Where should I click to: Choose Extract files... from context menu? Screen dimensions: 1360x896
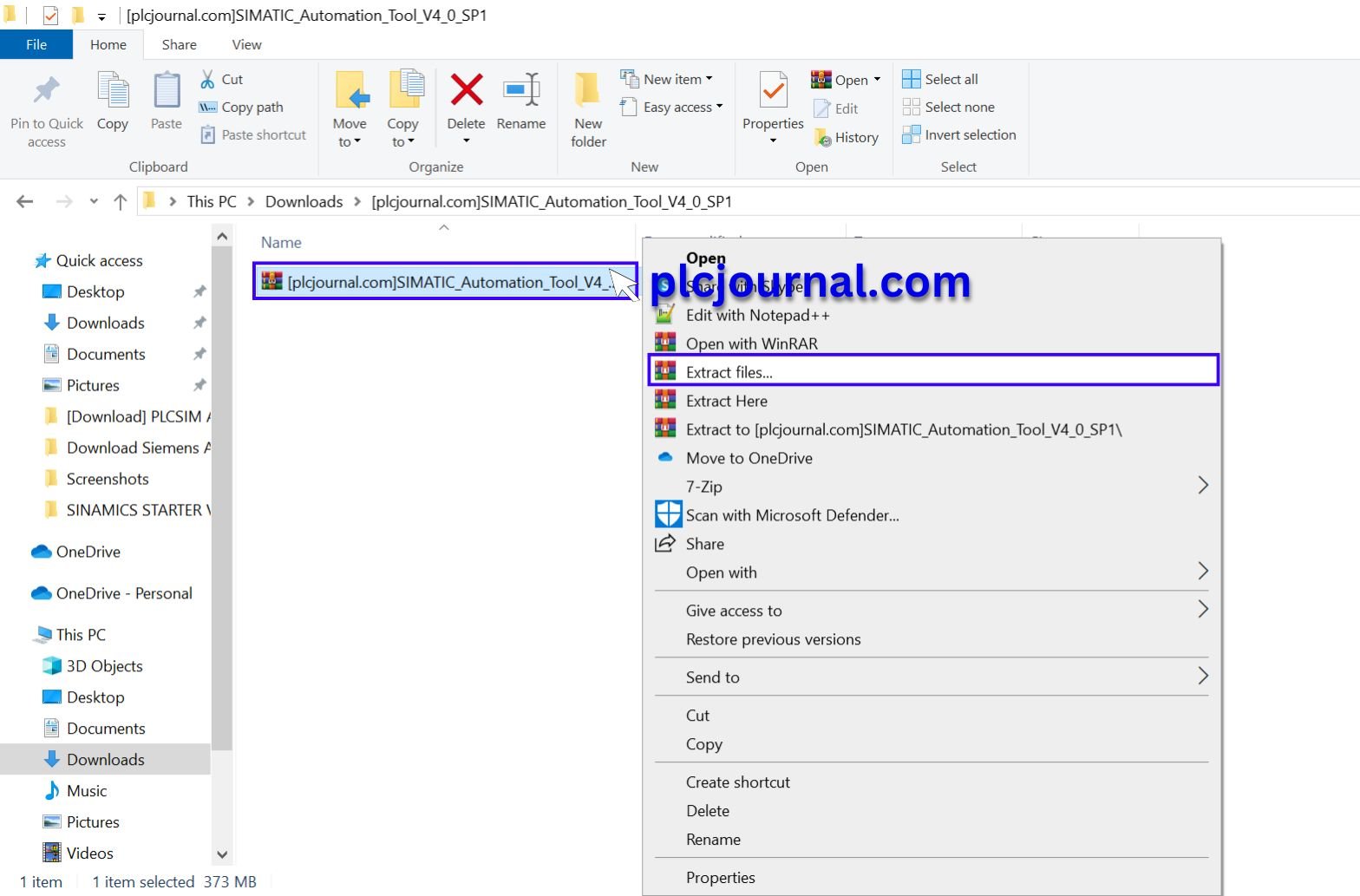click(729, 372)
